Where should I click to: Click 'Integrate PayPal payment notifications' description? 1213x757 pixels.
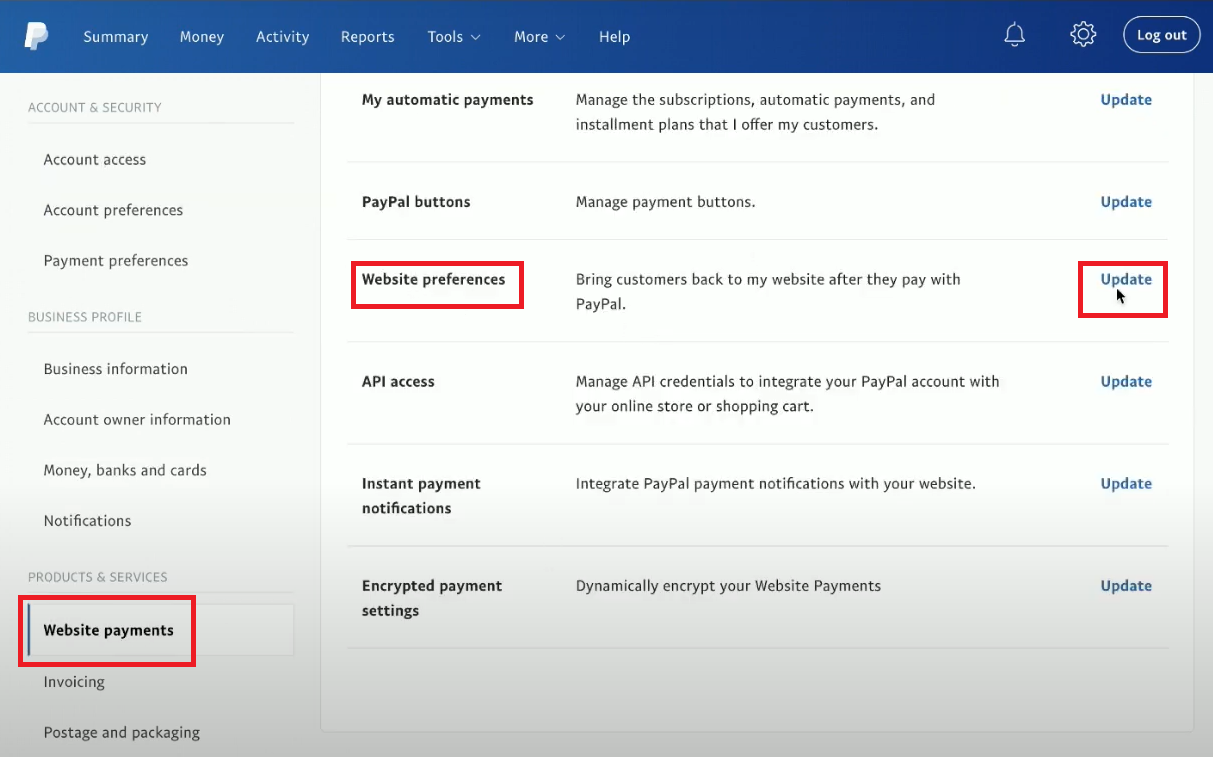775,484
